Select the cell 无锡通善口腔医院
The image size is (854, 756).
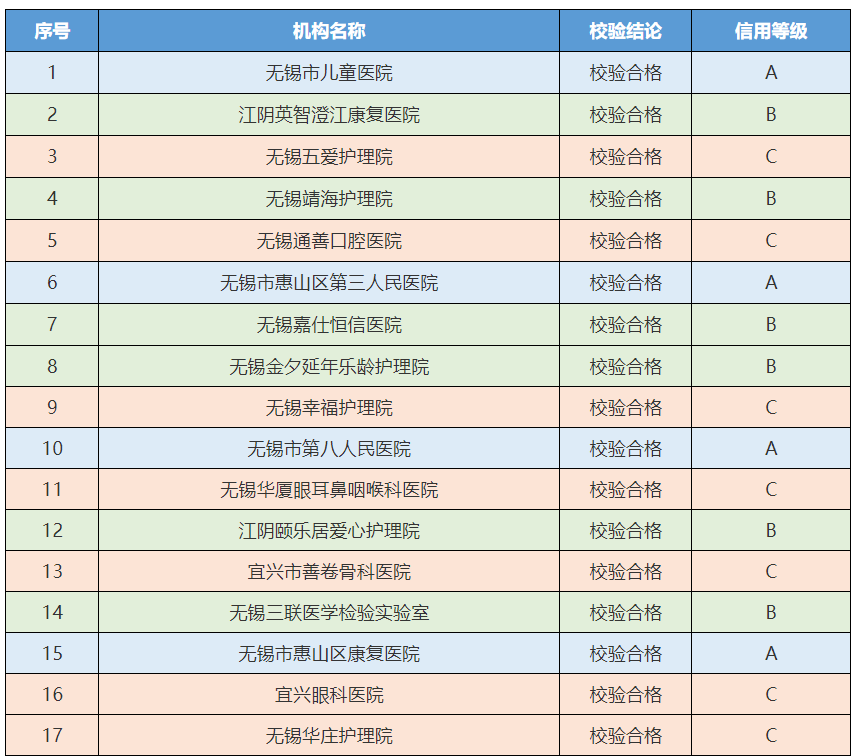(x=329, y=240)
